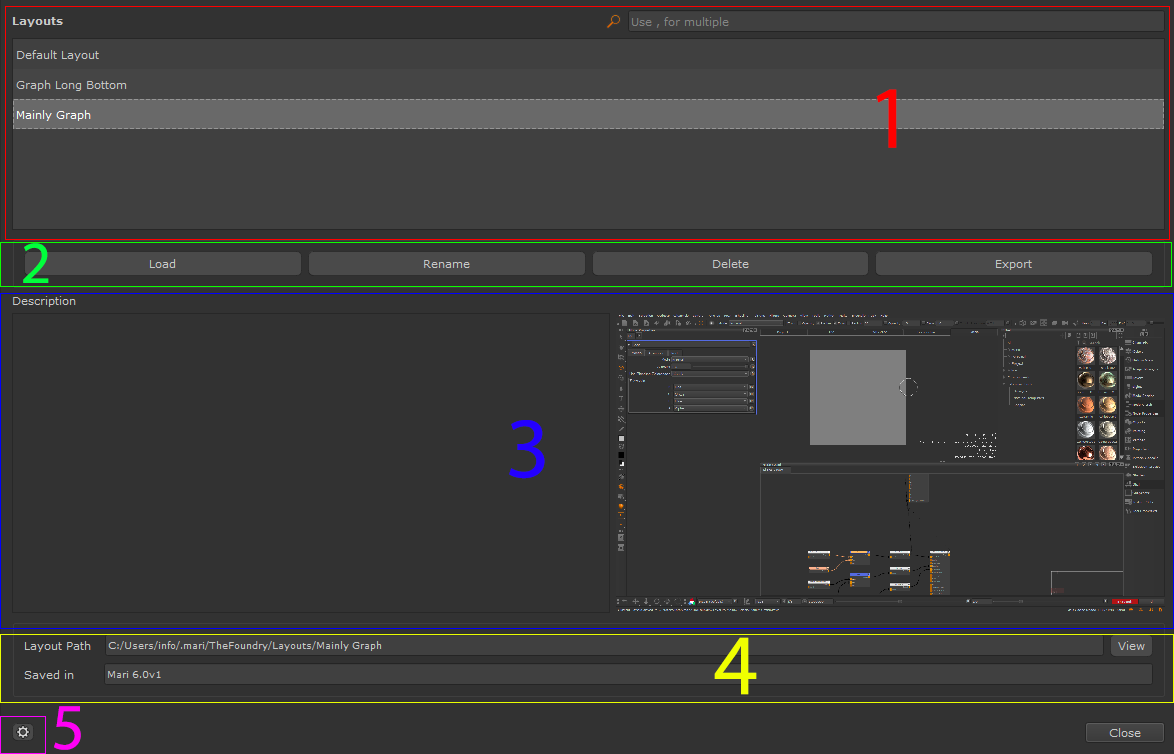
Task: Open layout settings via gear icon
Action: (23, 733)
